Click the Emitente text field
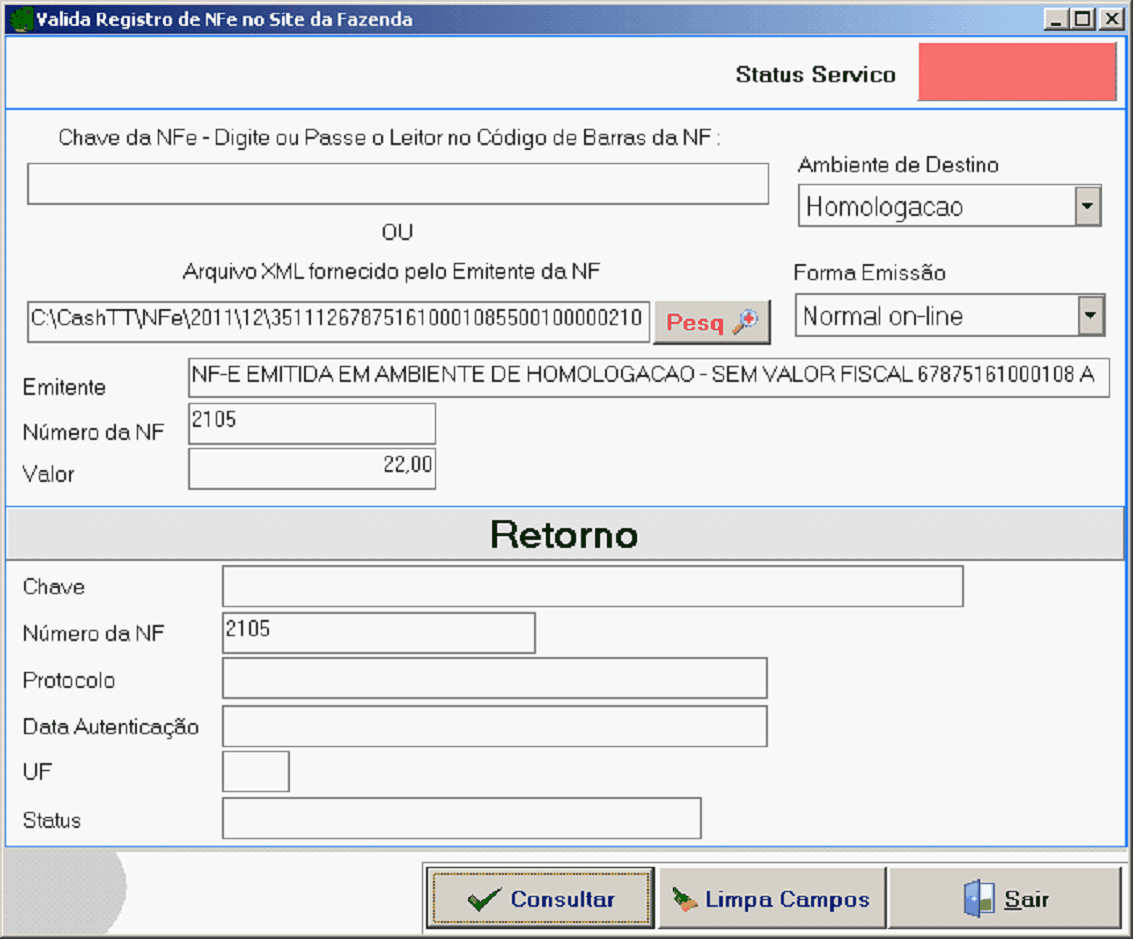1134x940 pixels. (648, 377)
